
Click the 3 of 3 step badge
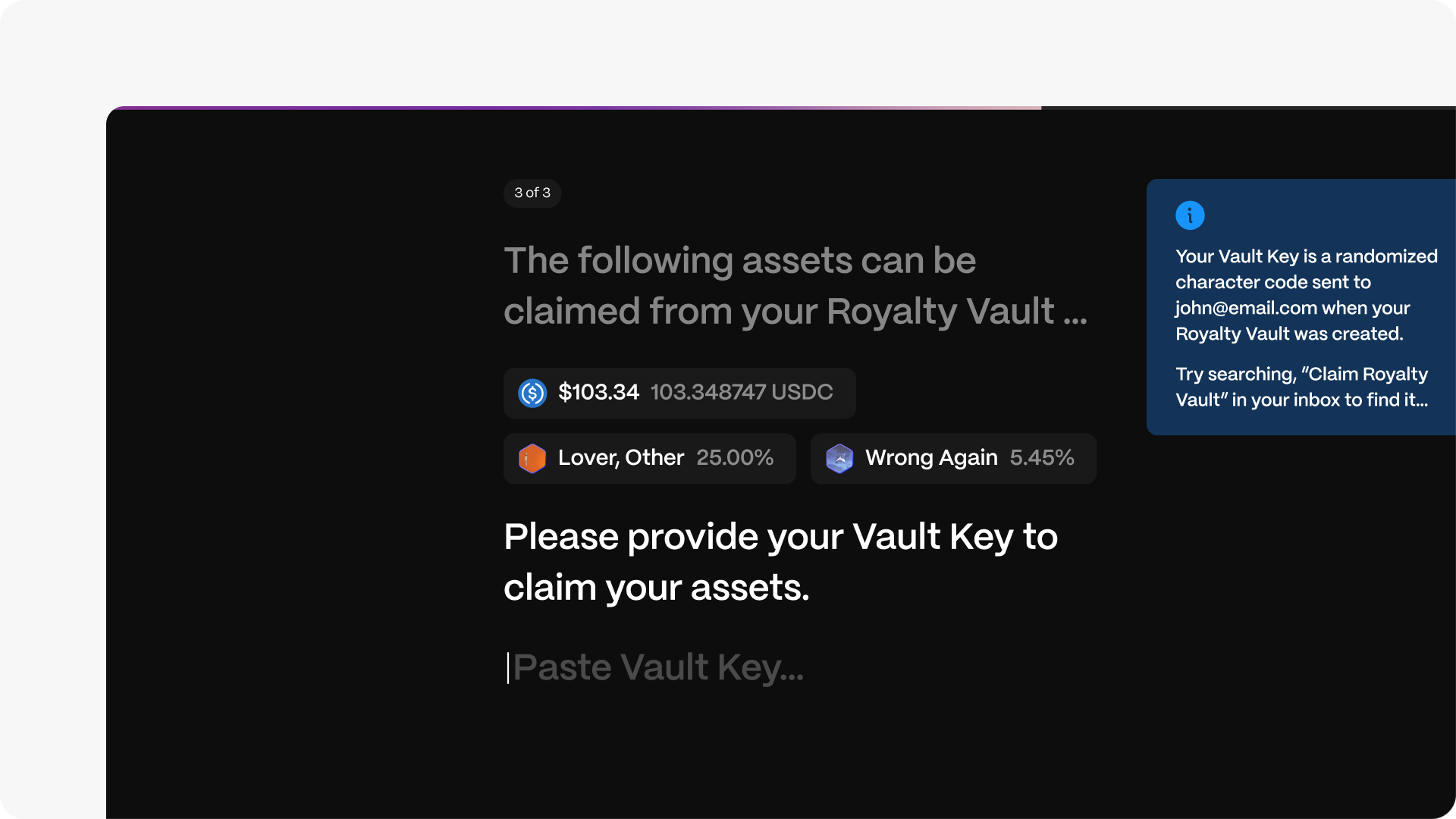(532, 193)
